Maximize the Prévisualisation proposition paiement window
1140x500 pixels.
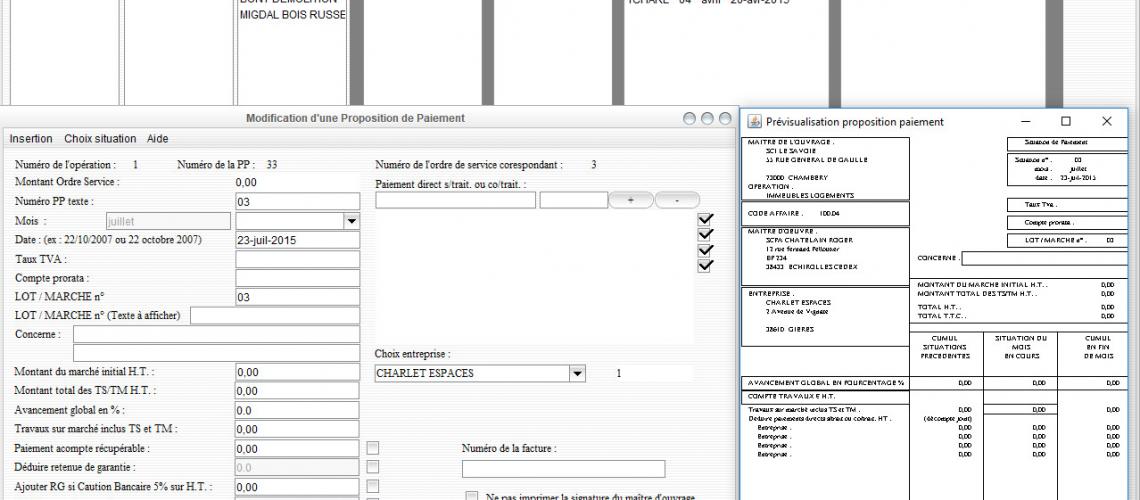(1066, 121)
